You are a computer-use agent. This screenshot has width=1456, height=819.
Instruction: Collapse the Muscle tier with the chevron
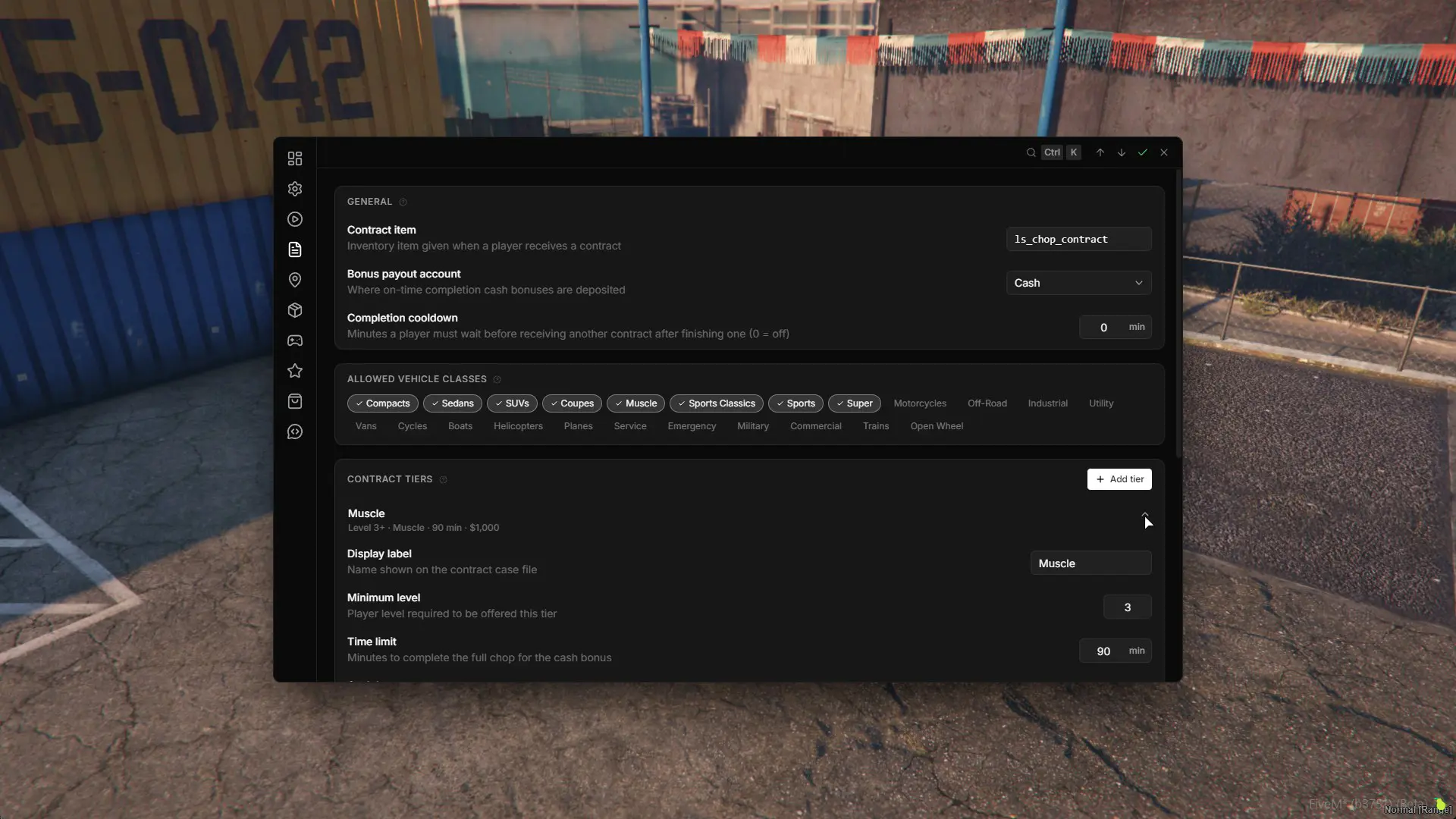[x=1145, y=516]
